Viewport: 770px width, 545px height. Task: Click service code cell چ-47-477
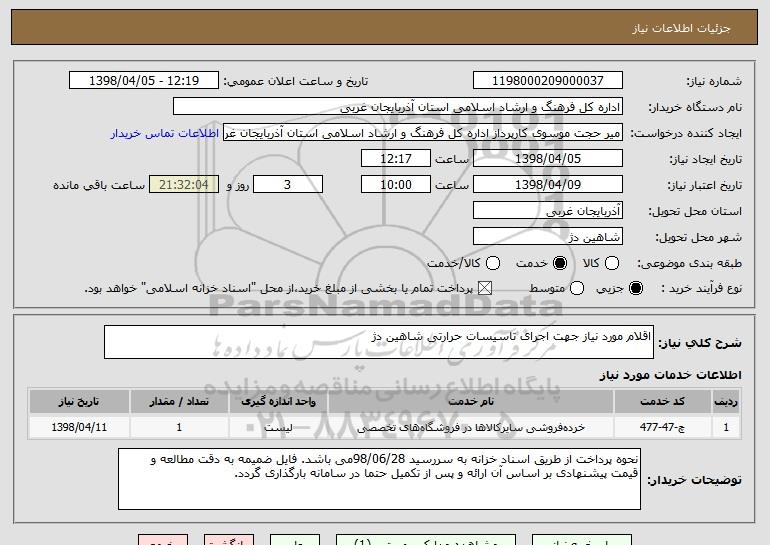pyautogui.click(x=662, y=427)
